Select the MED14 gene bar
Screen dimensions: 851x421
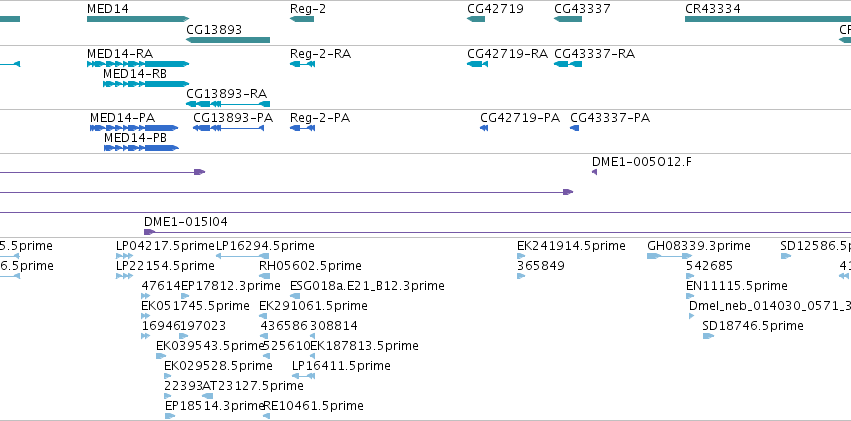pos(138,19)
